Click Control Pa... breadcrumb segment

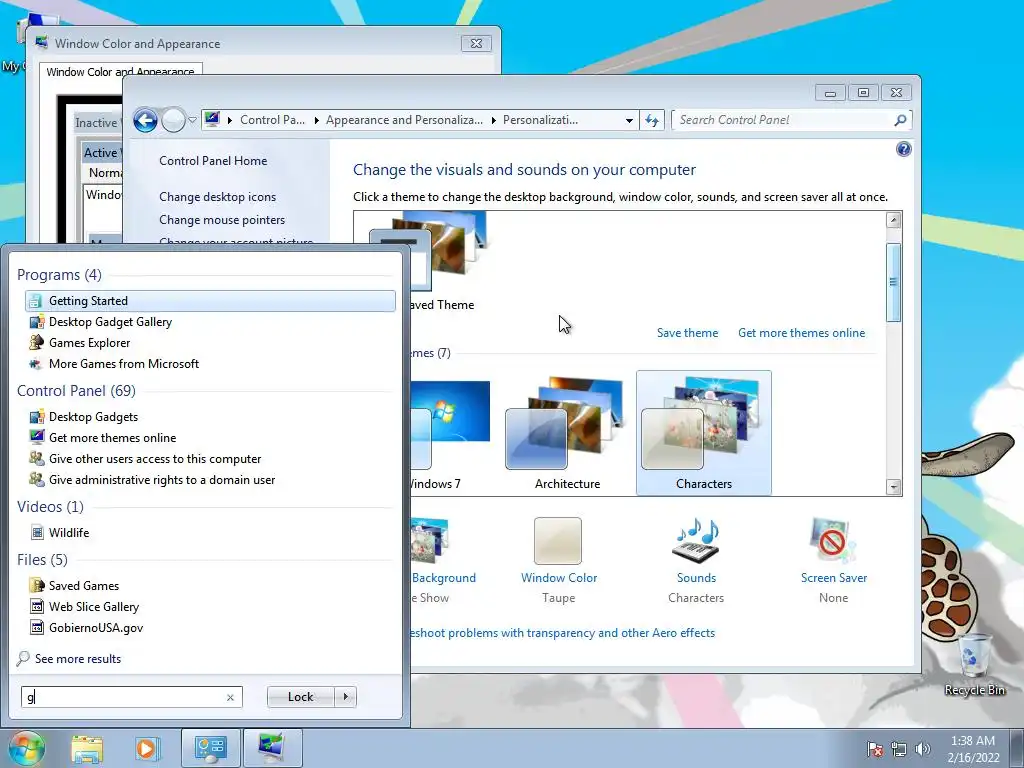point(272,120)
